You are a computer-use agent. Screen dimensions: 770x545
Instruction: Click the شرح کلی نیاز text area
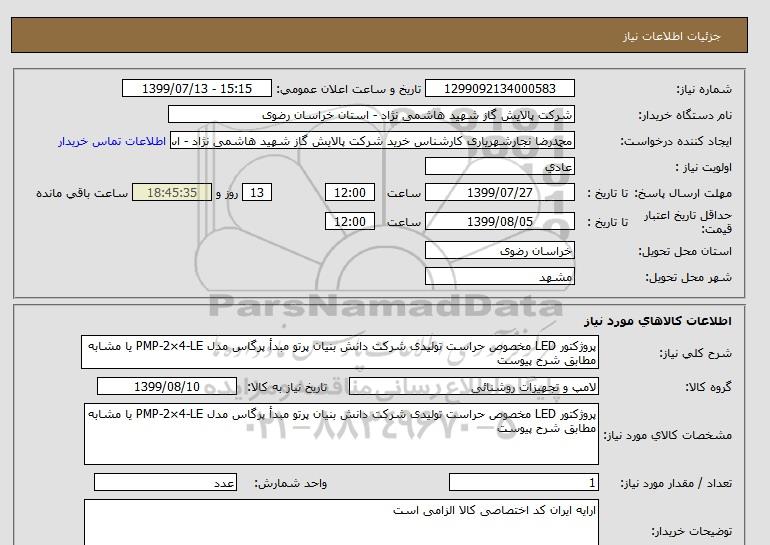(x=339, y=352)
